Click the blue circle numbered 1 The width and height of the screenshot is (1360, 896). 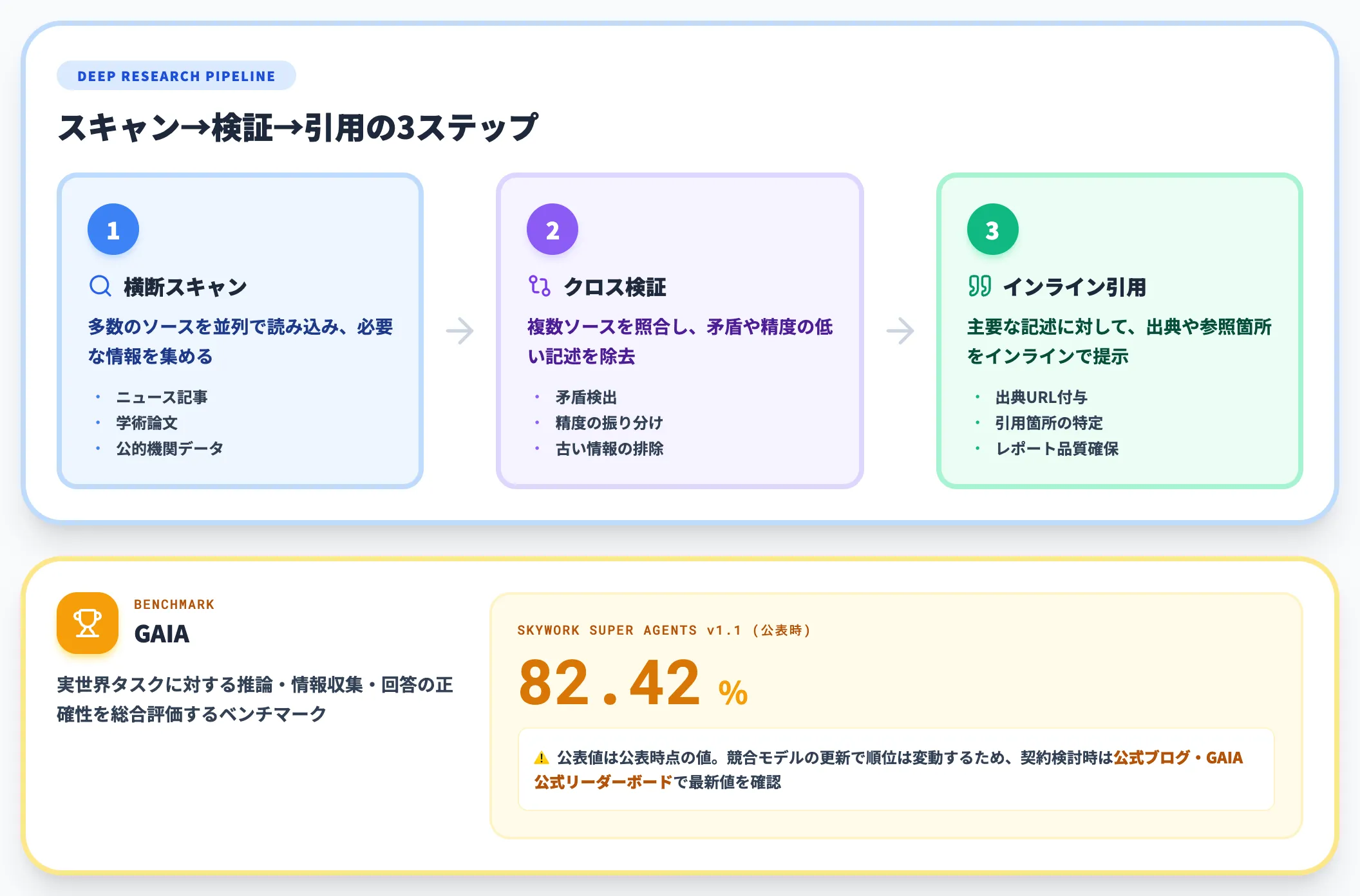(x=113, y=230)
